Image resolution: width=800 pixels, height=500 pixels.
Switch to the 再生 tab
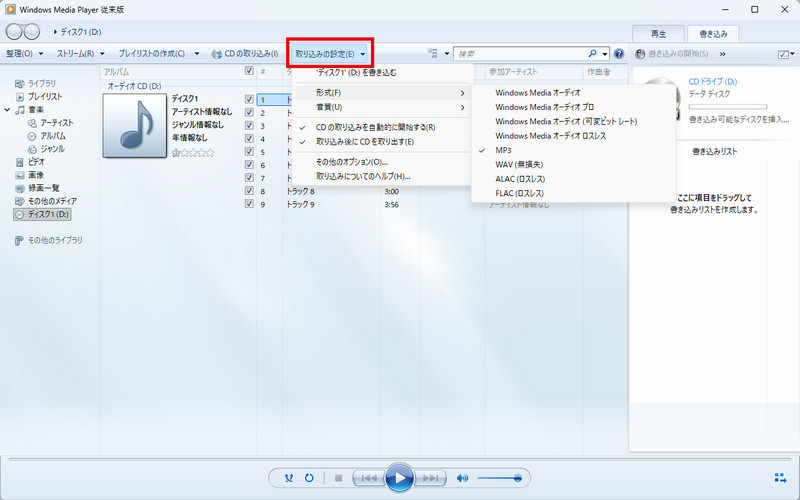tap(658, 34)
